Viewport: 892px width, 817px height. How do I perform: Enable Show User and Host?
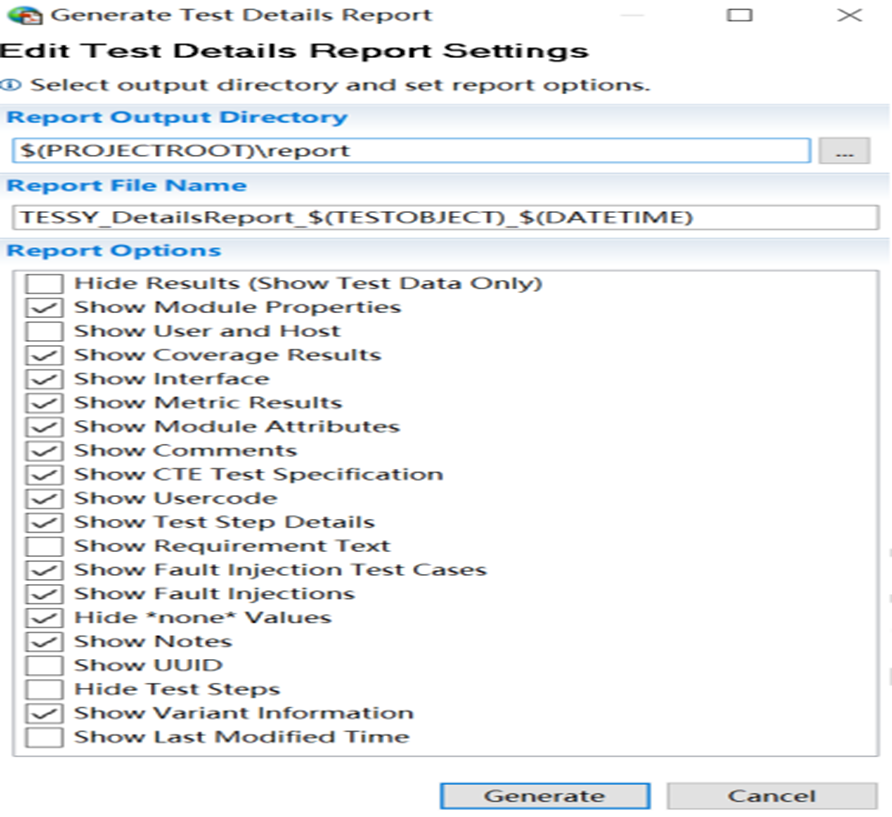coord(44,331)
